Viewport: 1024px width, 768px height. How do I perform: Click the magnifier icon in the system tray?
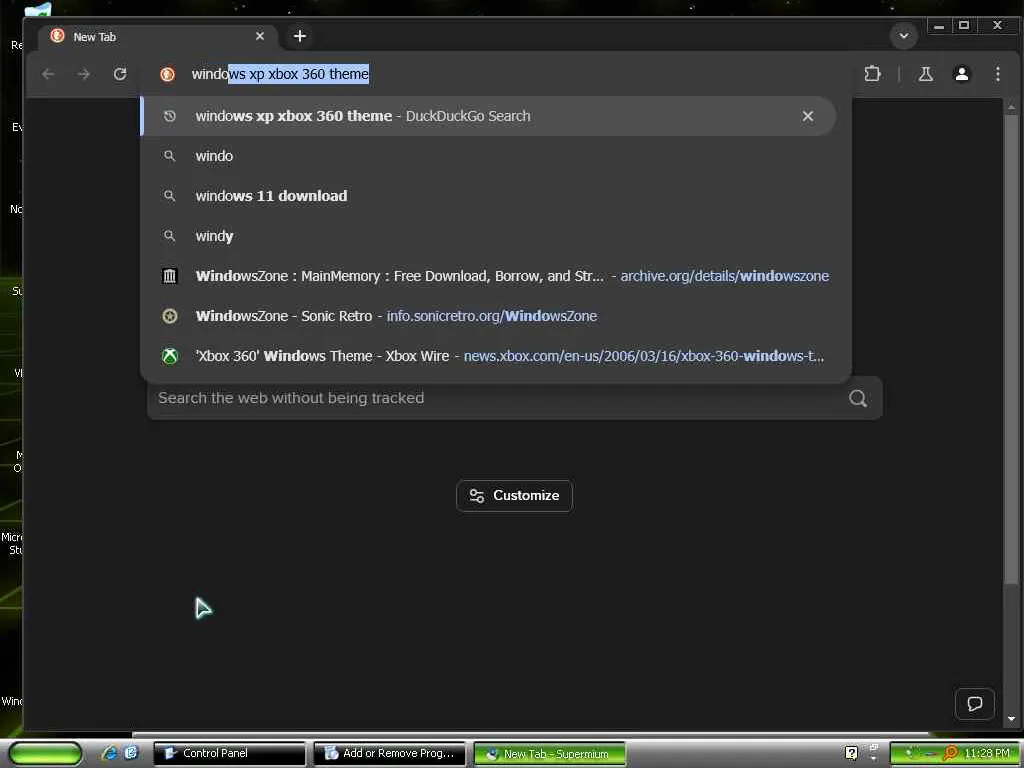(949, 753)
